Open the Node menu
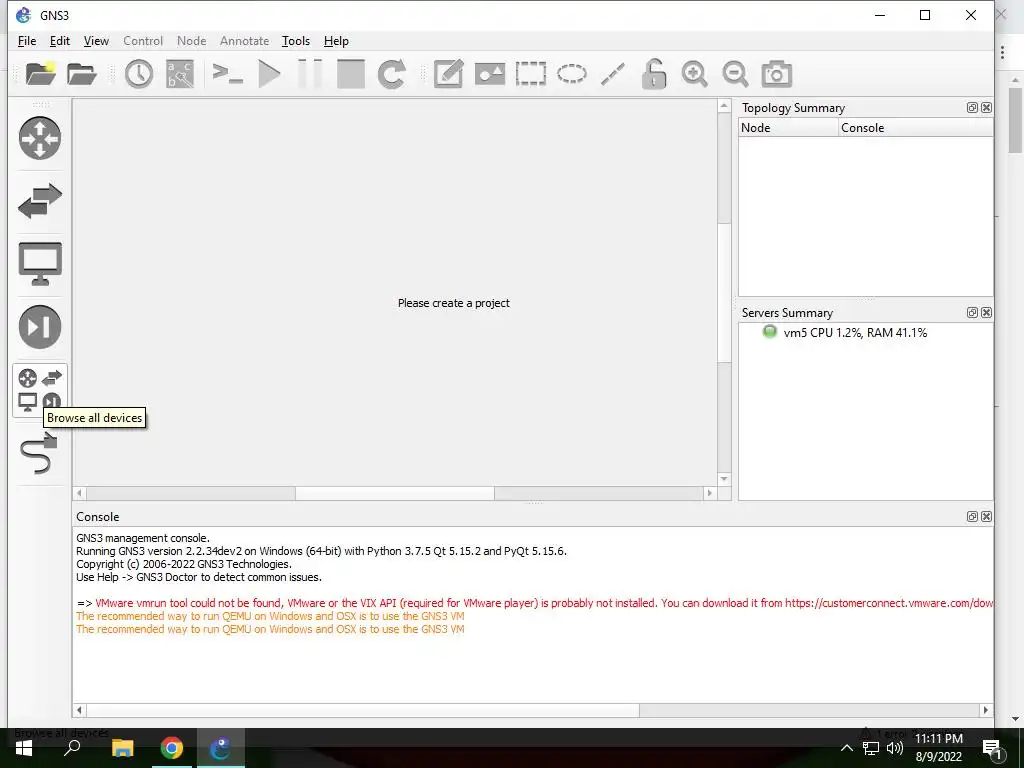 (191, 40)
